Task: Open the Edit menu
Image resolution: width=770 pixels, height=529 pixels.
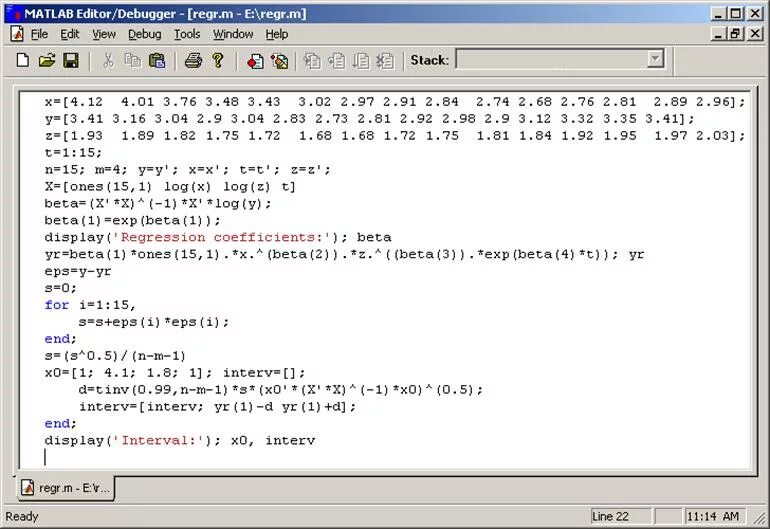Action: click(x=70, y=34)
